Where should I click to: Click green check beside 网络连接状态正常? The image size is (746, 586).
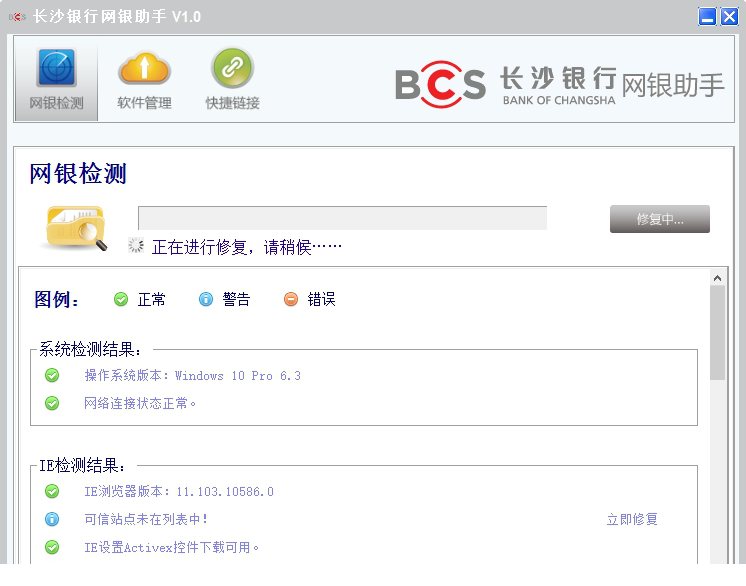[52, 403]
